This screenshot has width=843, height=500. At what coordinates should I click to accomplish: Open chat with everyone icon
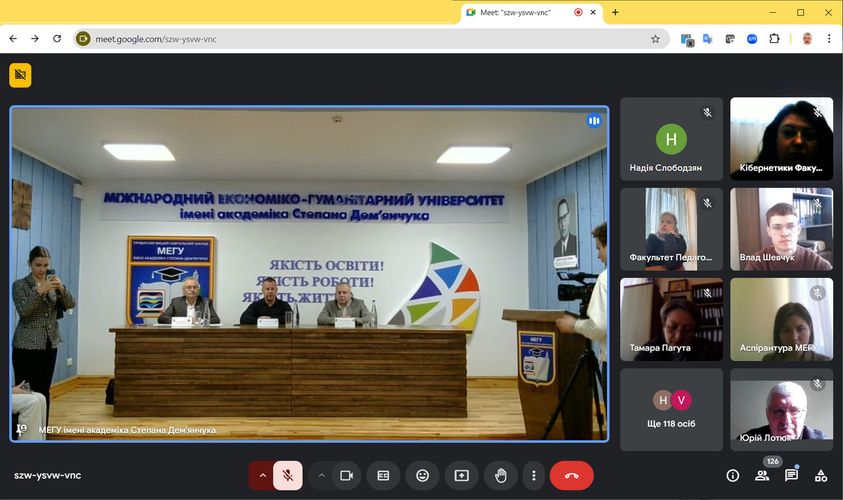[791, 475]
